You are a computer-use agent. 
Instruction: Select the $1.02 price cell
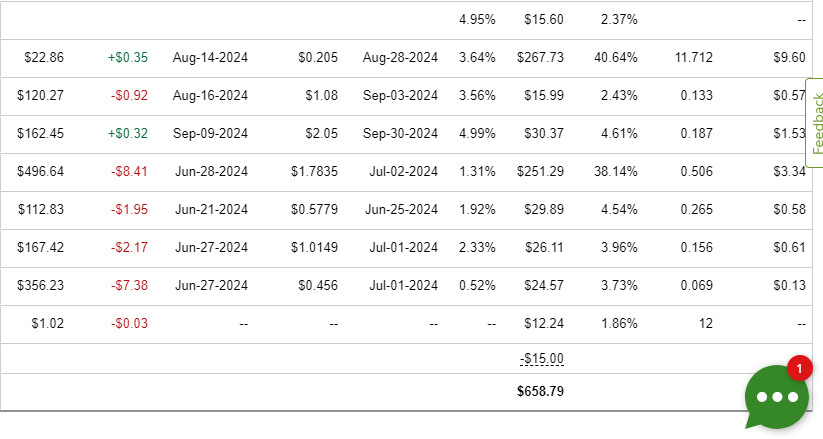click(x=49, y=323)
